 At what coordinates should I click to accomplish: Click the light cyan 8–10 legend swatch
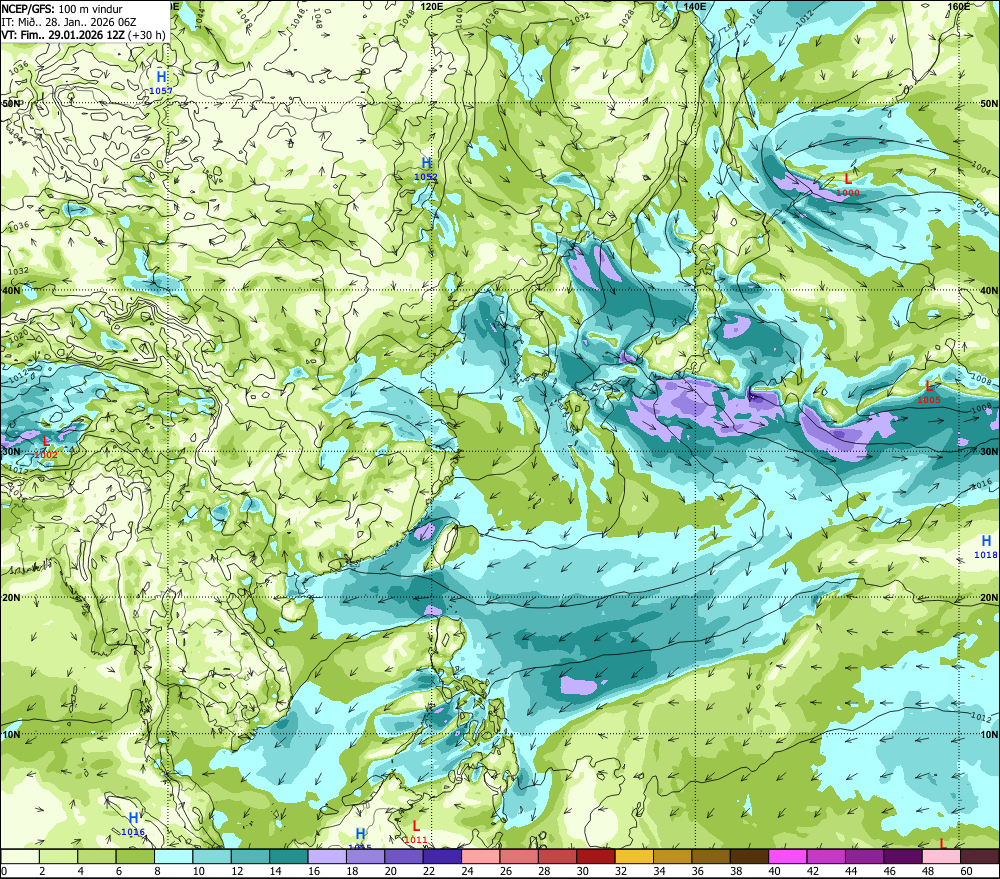point(173,856)
